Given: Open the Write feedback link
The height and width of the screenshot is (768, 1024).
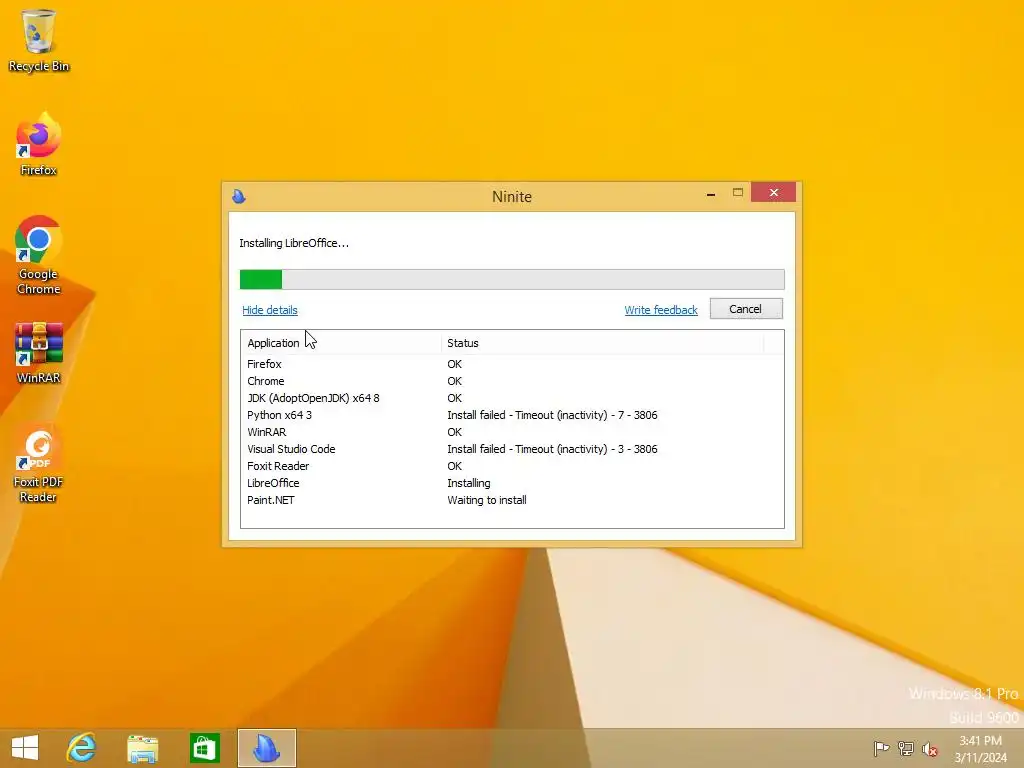Looking at the screenshot, I should click(661, 310).
